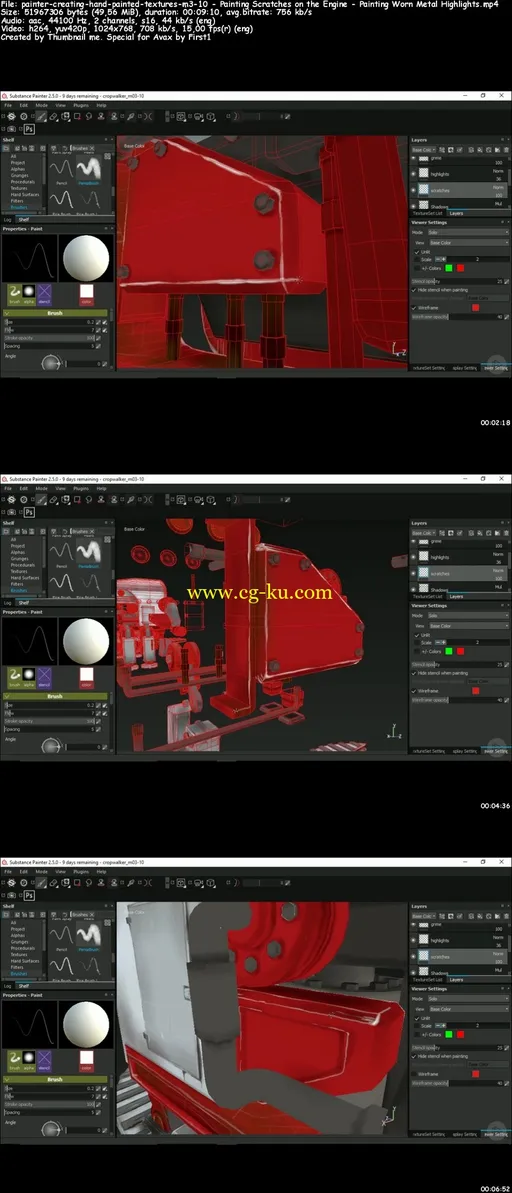Viewport: 512px width, 1193px height.
Task: Select the Smudge tool in 00:06:52 frame
Action: pos(89,883)
